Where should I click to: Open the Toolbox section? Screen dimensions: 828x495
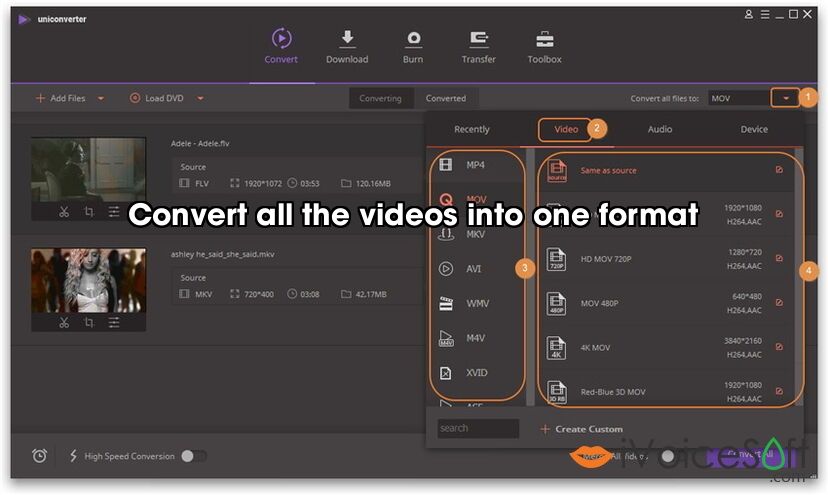pyautogui.click(x=544, y=46)
